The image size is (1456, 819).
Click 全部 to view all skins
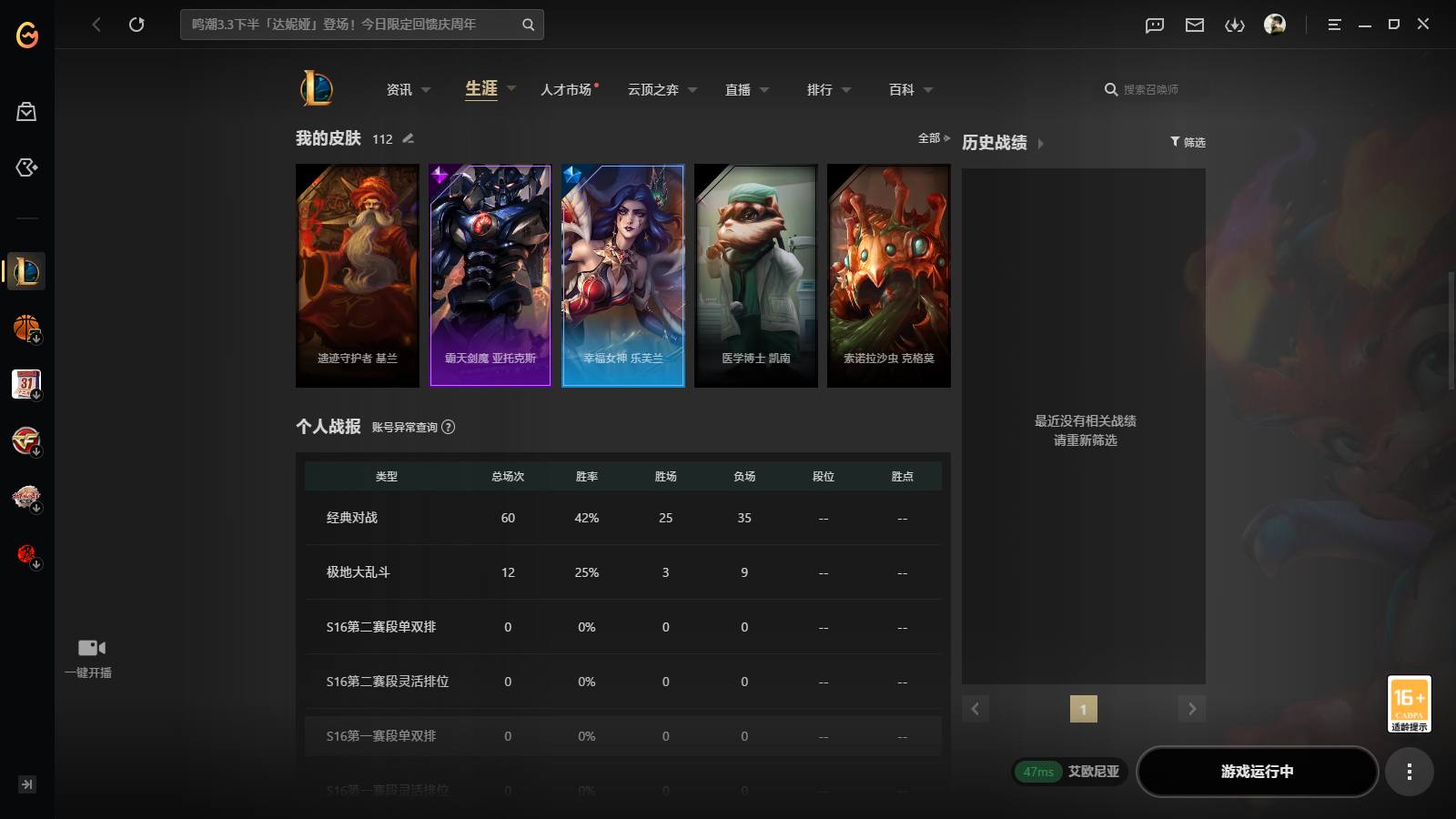coord(934,138)
